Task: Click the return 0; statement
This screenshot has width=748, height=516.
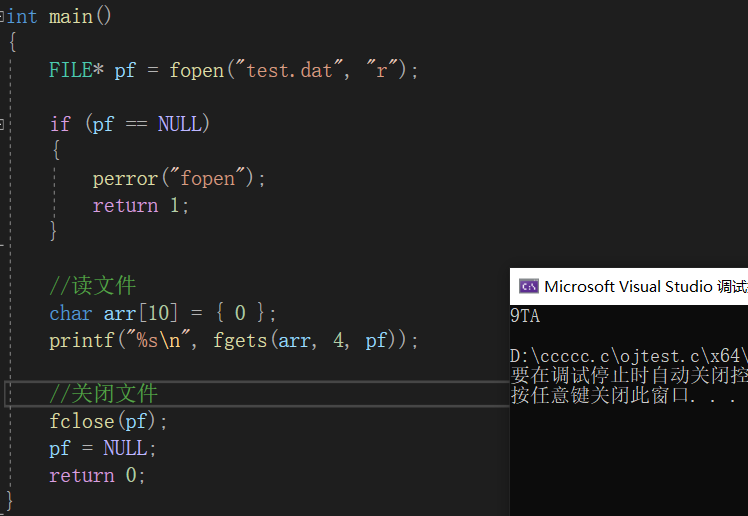Action: click(x=97, y=475)
